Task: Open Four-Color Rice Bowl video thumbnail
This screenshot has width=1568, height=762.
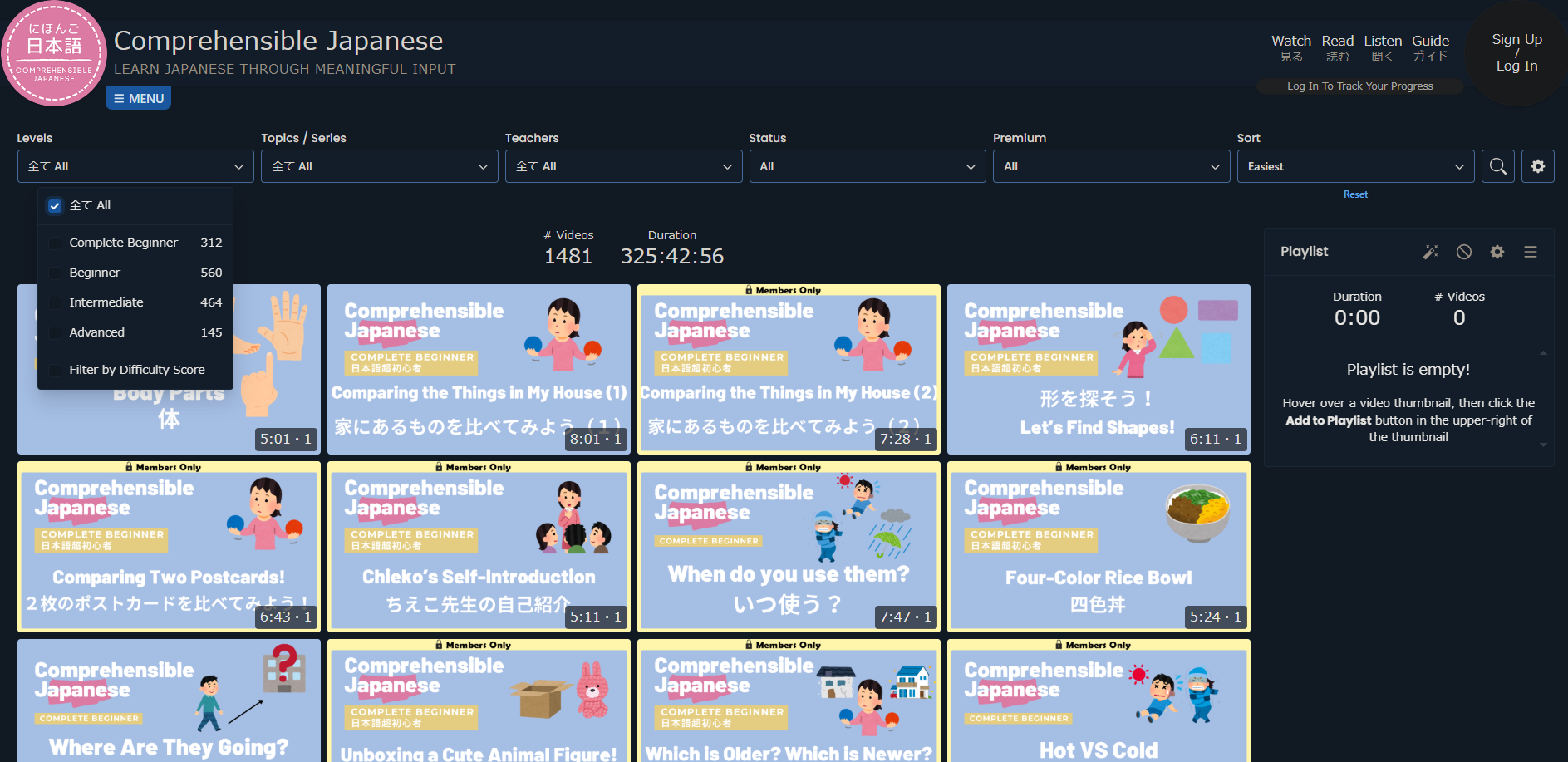Action: [x=1099, y=547]
